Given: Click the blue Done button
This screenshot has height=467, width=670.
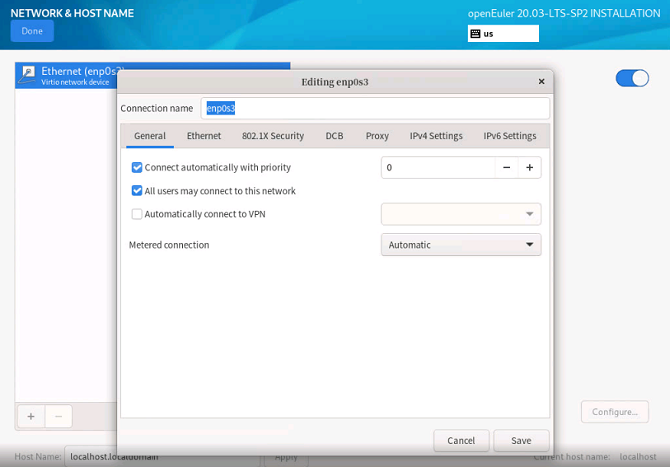Looking at the screenshot, I should [x=32, y=31].
